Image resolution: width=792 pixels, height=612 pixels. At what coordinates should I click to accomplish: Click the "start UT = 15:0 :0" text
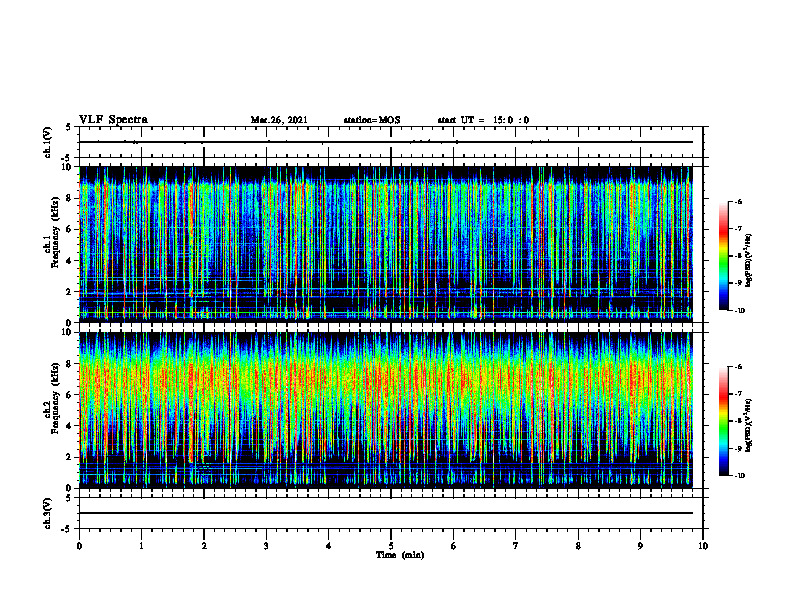point(483,120)
